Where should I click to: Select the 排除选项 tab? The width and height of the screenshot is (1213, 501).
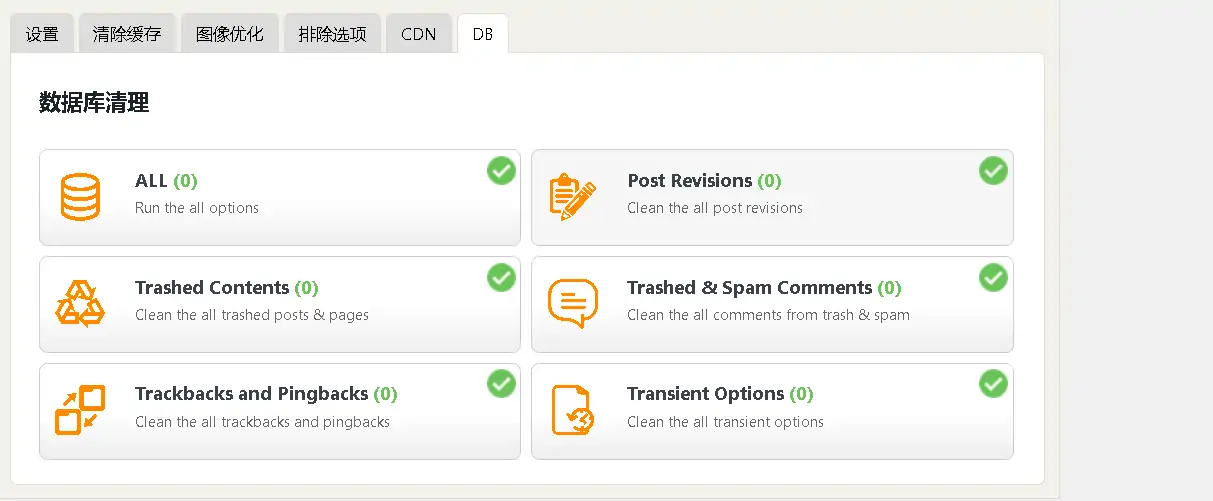pyautogui.click(x=332, y=34)
